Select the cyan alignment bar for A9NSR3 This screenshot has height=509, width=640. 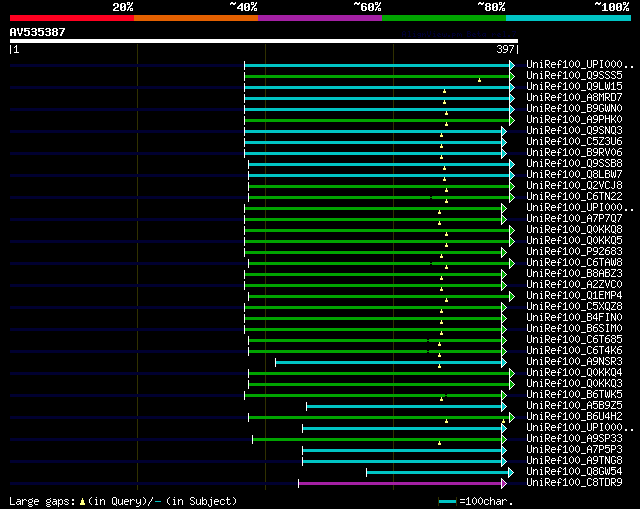(x=389, y=362)
